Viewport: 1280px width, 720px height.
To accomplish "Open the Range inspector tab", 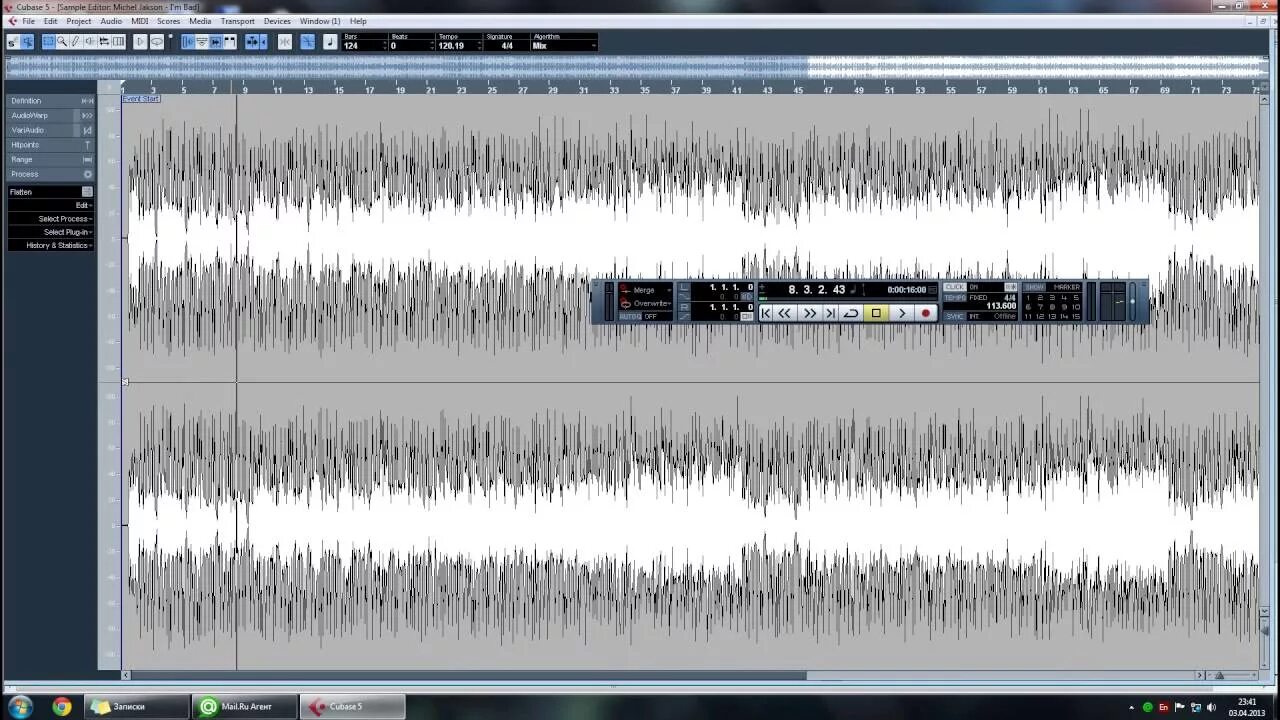I will coord(51,160).
